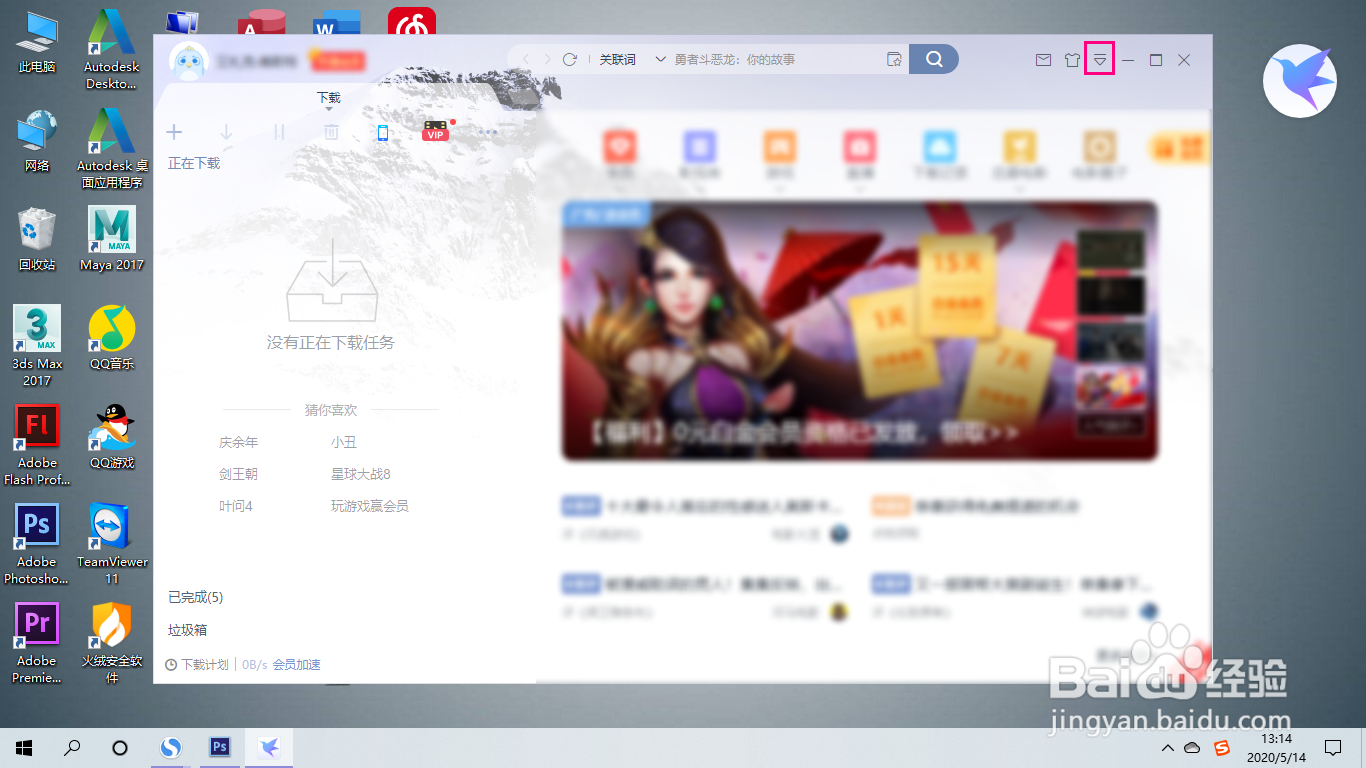1366x768 pixels.
Task: Click the 星球大战8 suggestion
Action: [x=361, y=474]
